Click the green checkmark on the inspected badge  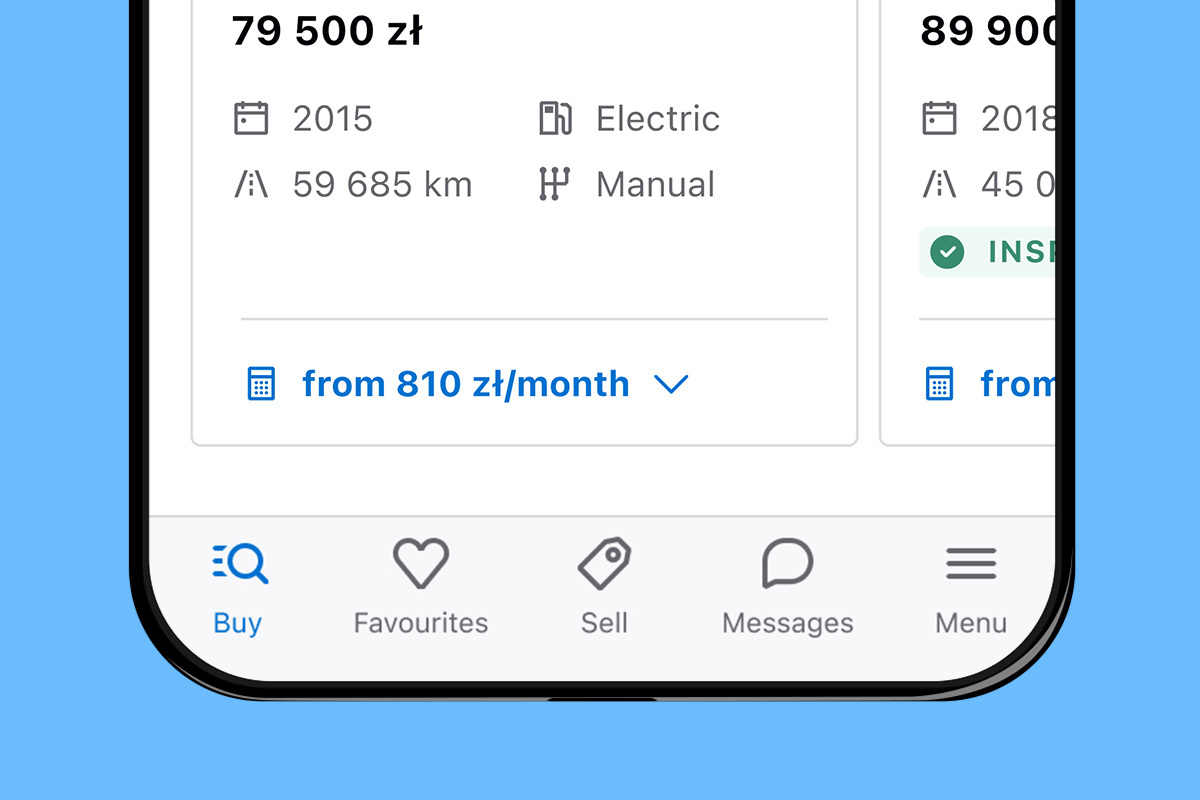pyautogui.click(x=946, y=252)
